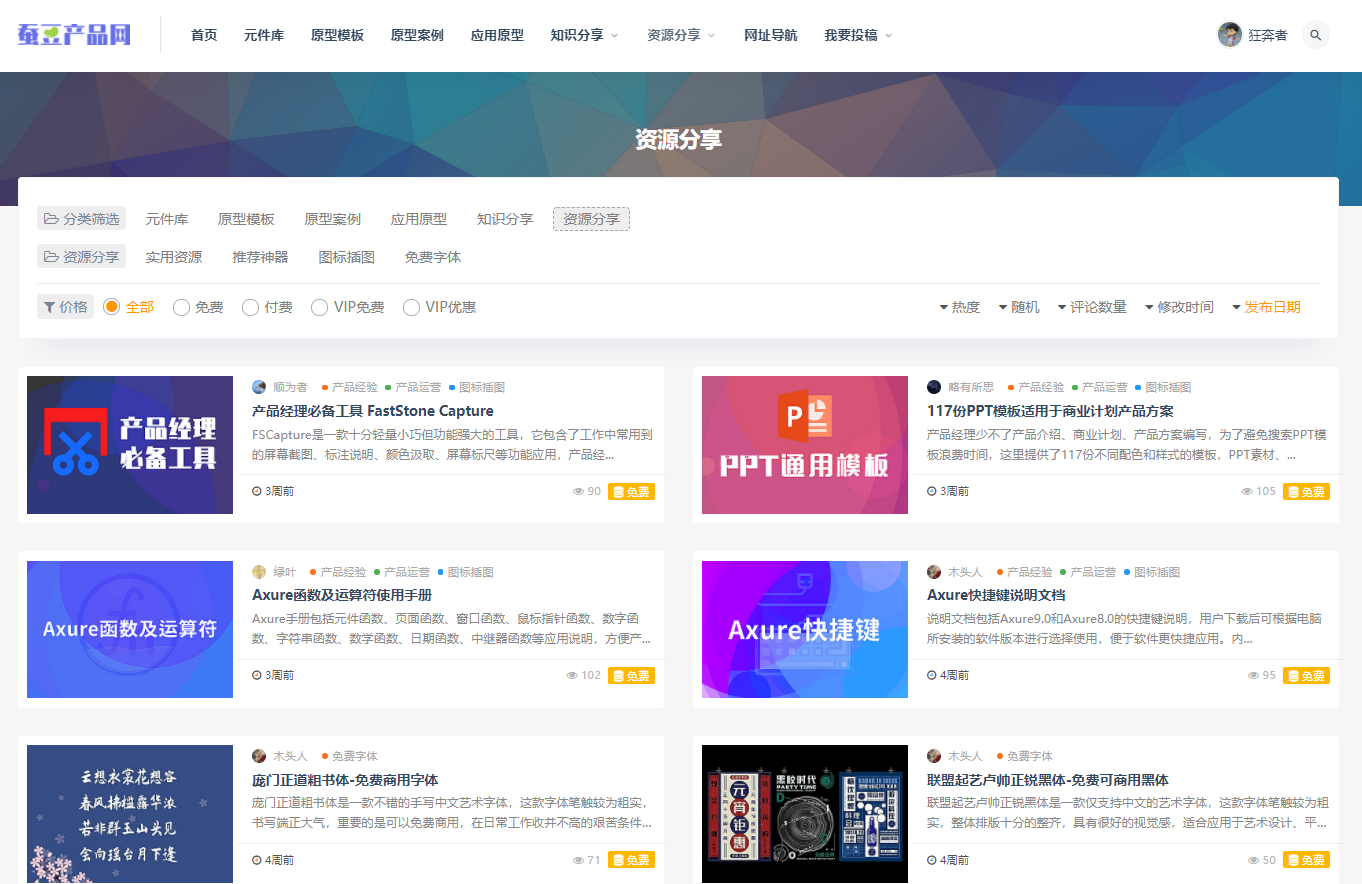
Task: Filter subcategory by 实用资源
Action: 174,257
